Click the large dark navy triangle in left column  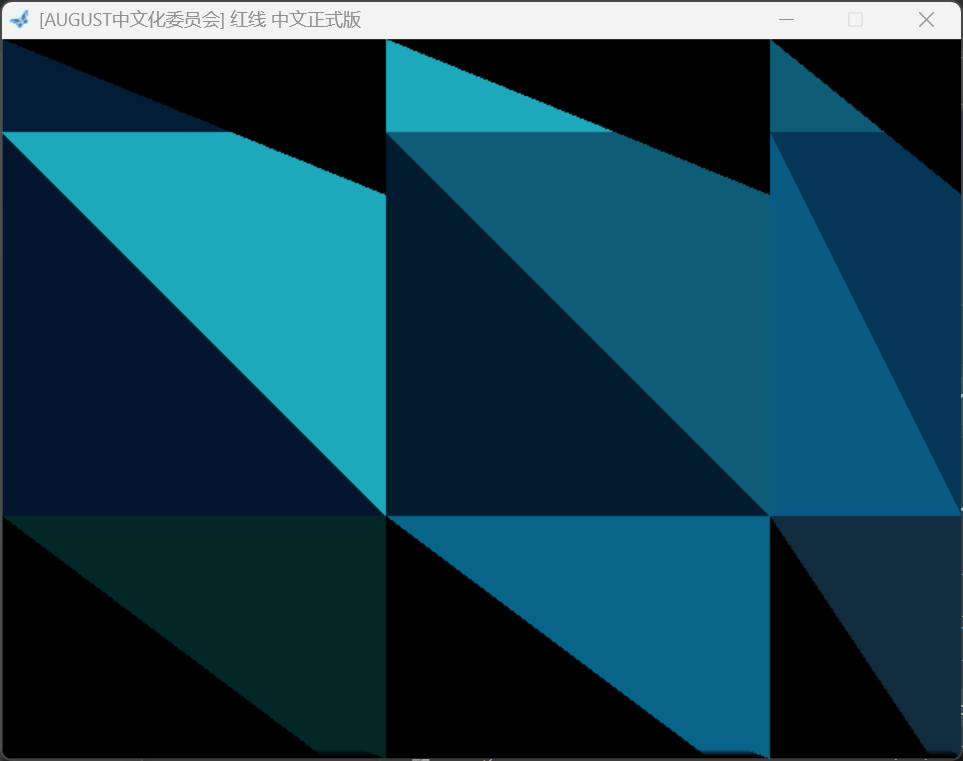(x=120, y=400)
